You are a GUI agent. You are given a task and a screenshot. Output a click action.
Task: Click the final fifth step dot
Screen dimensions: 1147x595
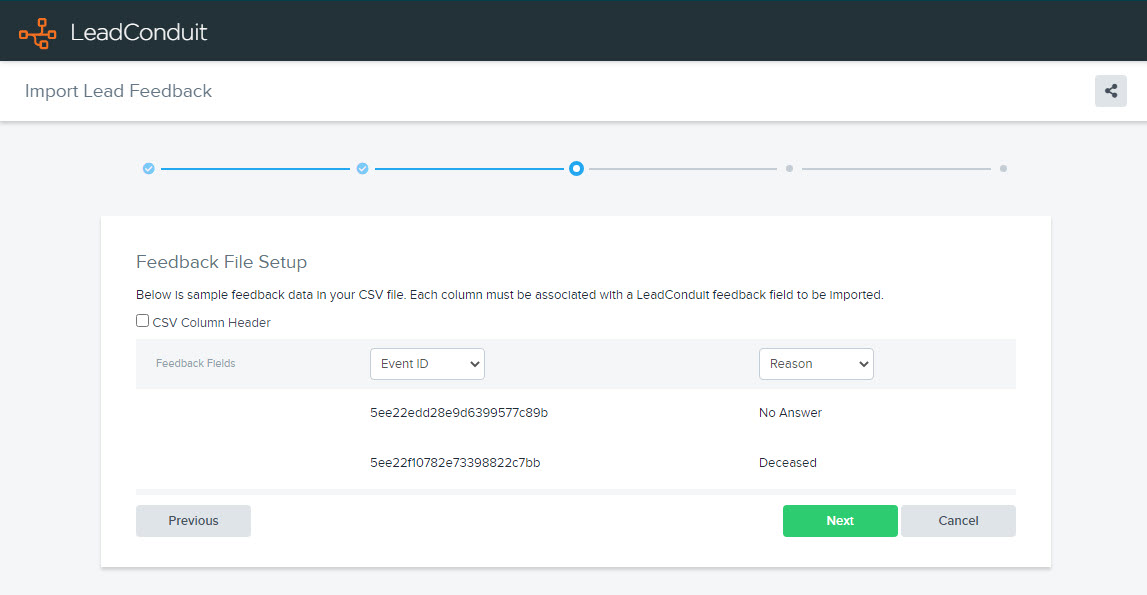pos(1003,169)
